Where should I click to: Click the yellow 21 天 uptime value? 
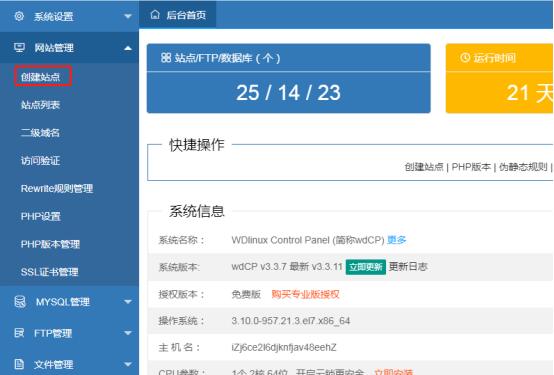click(x=529, y=93)
